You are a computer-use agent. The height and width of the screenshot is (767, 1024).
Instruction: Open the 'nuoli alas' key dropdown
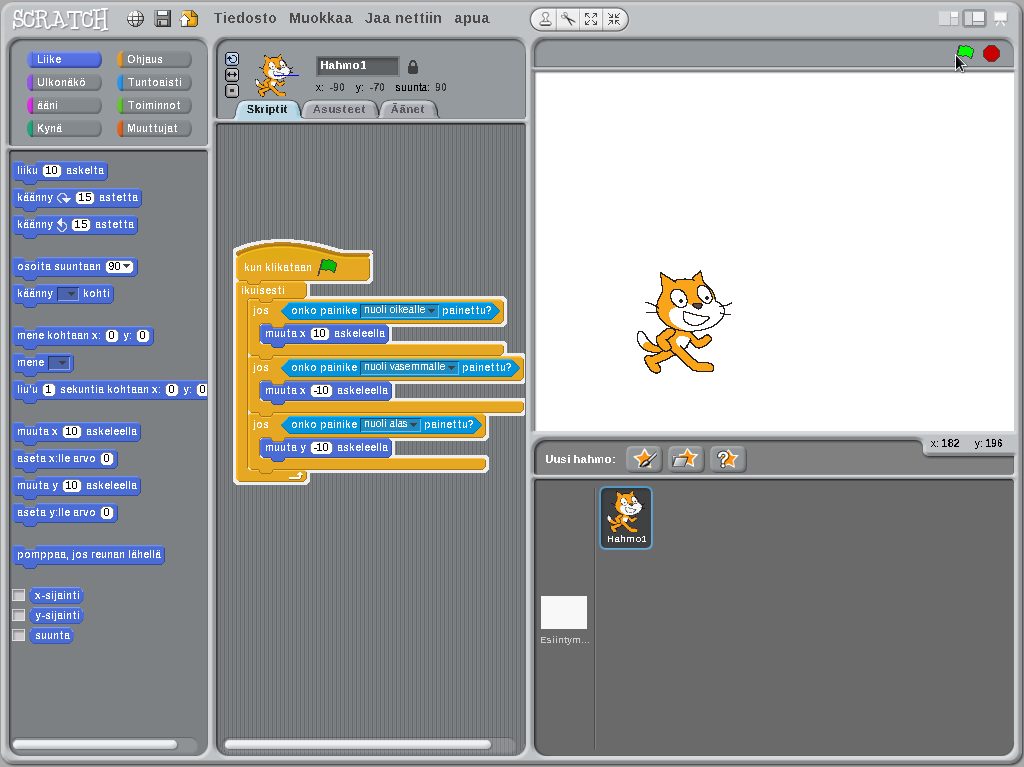coord(413,425)
